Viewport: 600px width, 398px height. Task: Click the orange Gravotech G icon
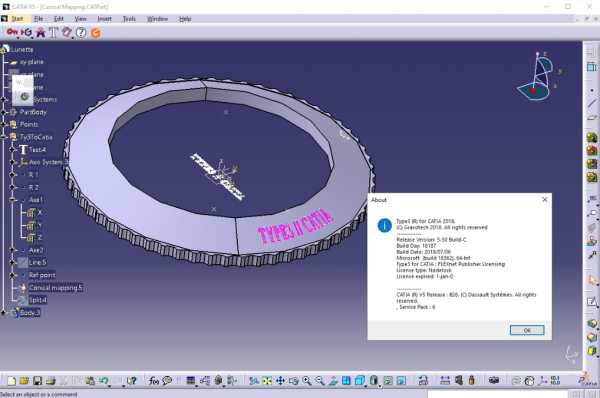(95, 33)
